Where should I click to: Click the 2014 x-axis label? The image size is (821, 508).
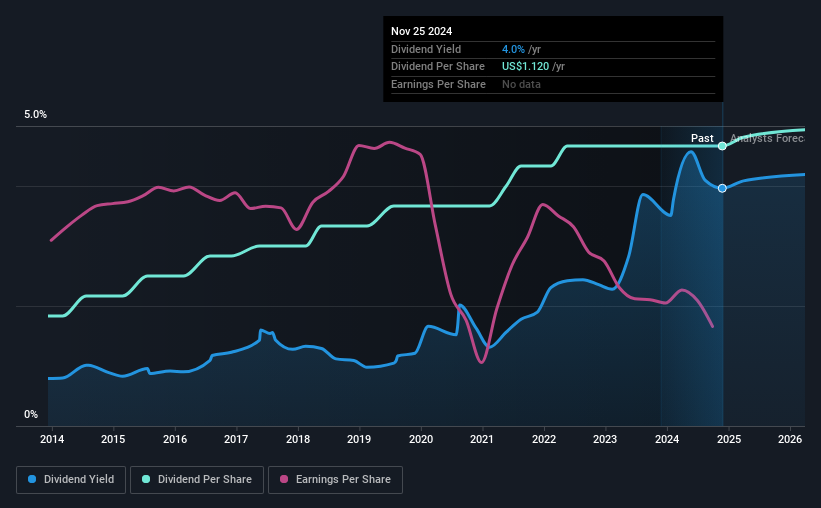[52, 439]
